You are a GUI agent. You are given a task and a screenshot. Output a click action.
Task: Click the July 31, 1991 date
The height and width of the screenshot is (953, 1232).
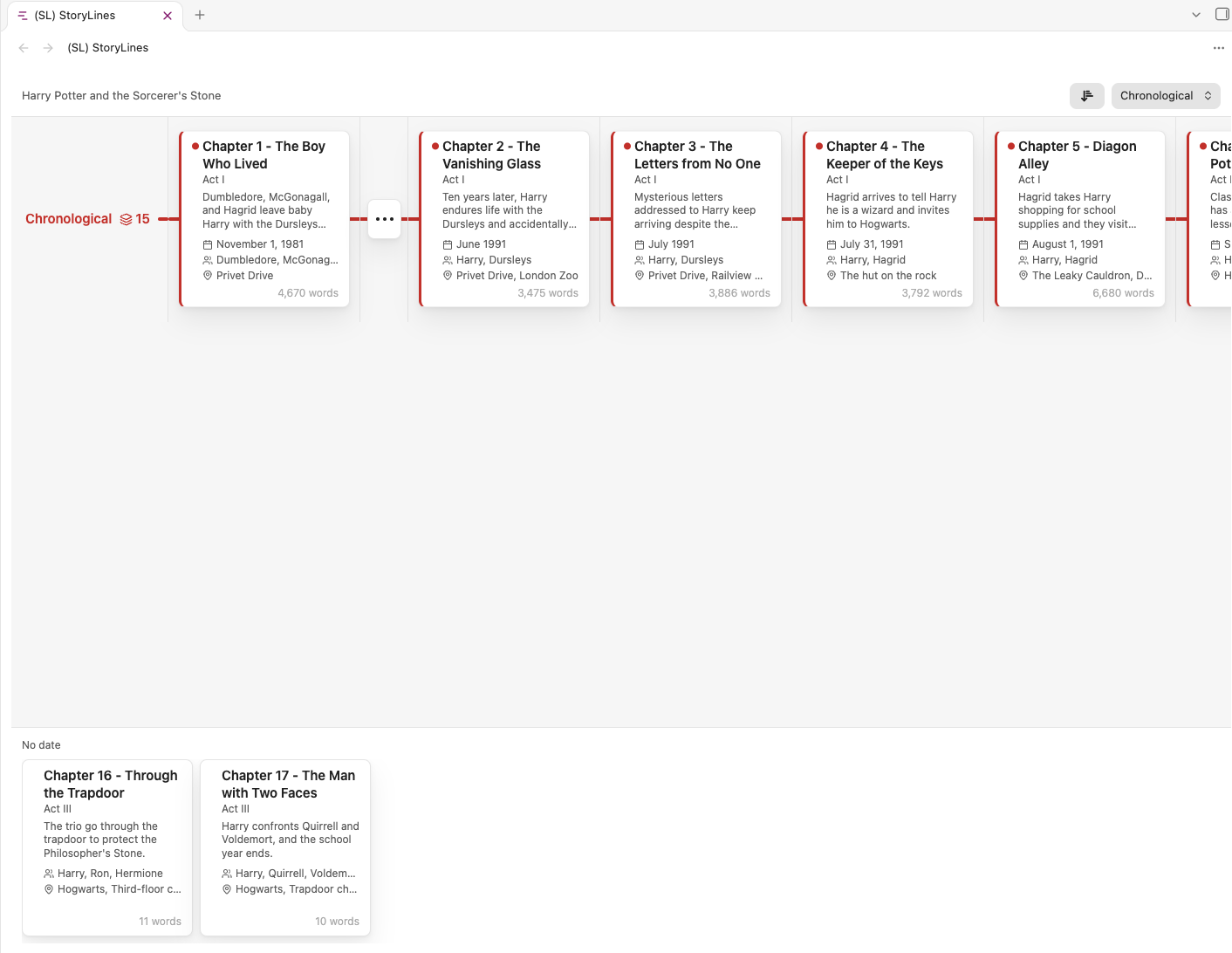point(872,244)
